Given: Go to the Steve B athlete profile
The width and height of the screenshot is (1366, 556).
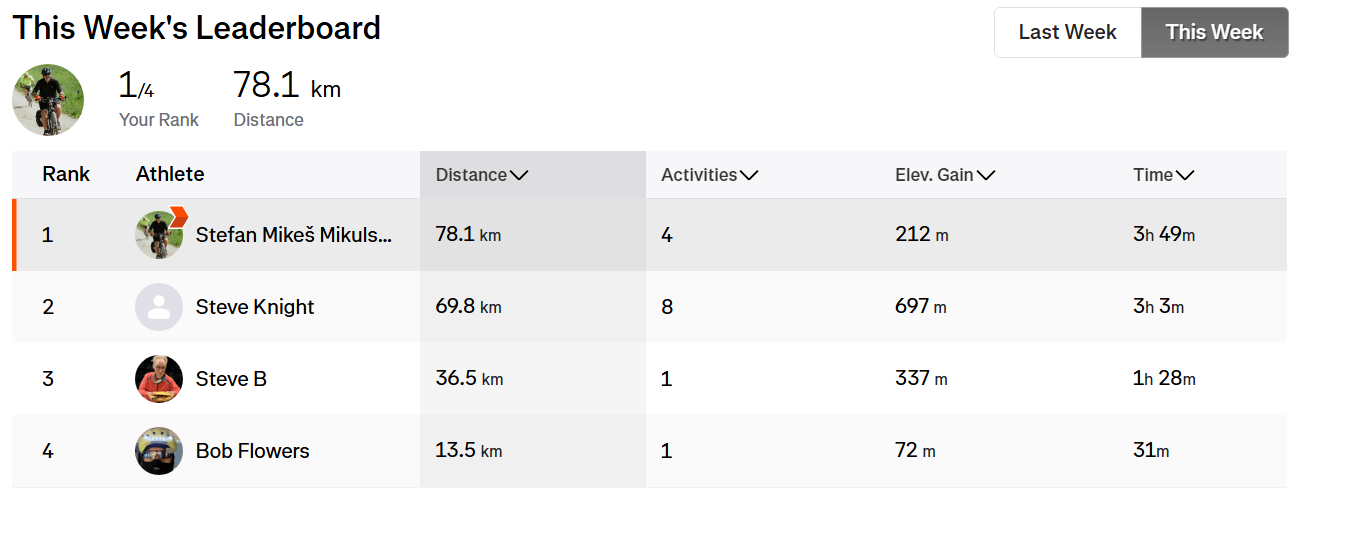Looking at the screenshot, I should (231, 379).
